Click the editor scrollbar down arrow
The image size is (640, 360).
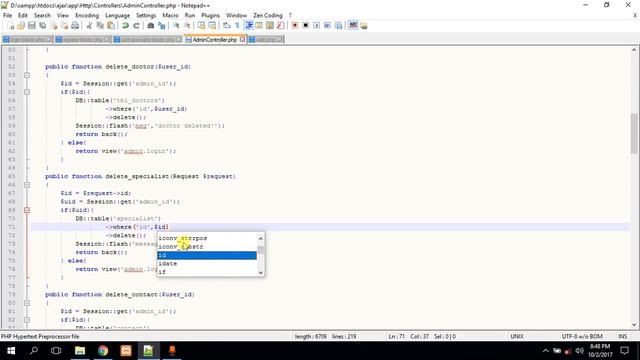(634, 324)
